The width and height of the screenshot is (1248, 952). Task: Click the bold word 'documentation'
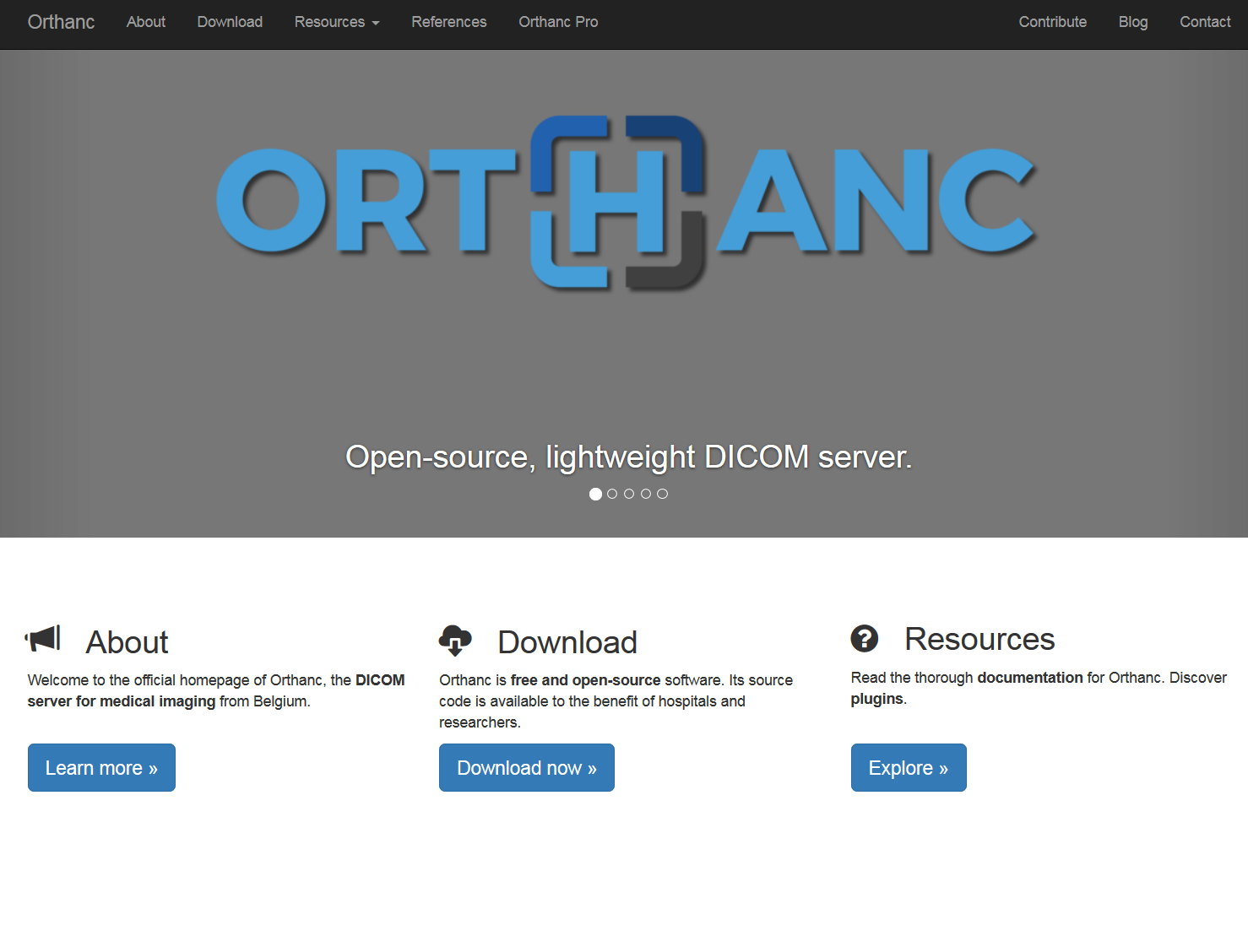click(x=1030, y=678)
